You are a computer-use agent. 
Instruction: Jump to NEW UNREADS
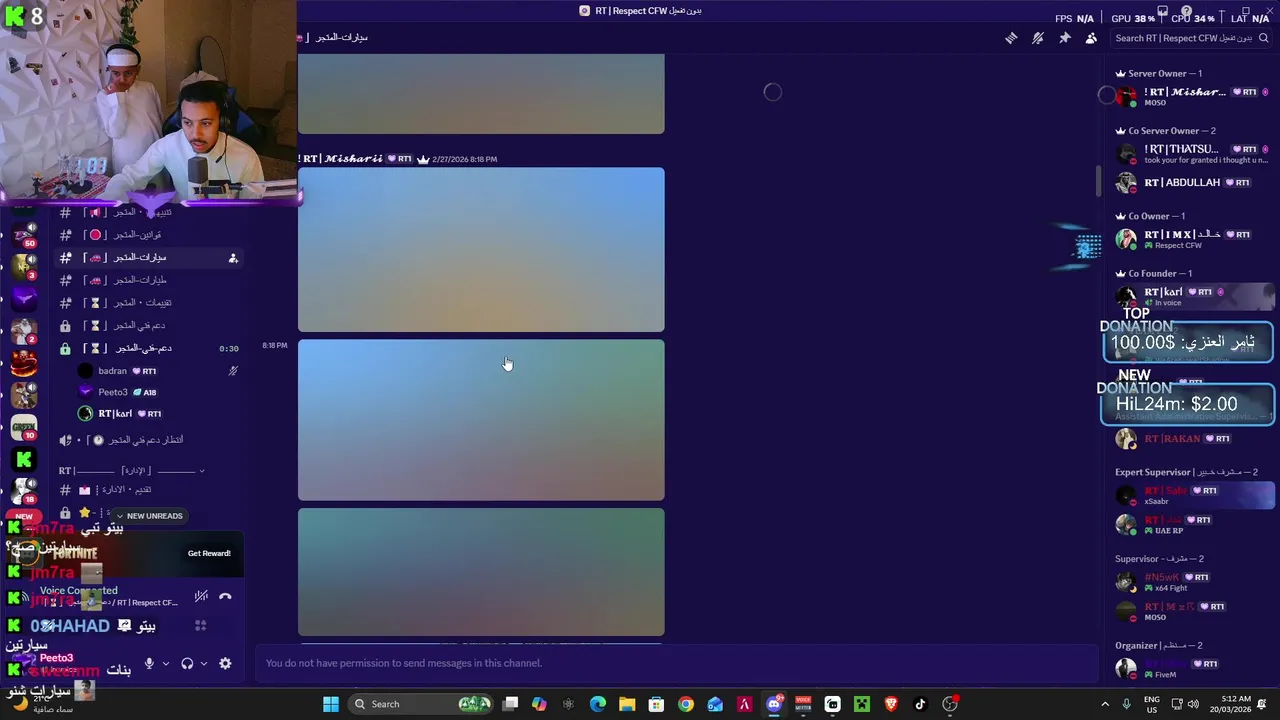pos(149,516)
